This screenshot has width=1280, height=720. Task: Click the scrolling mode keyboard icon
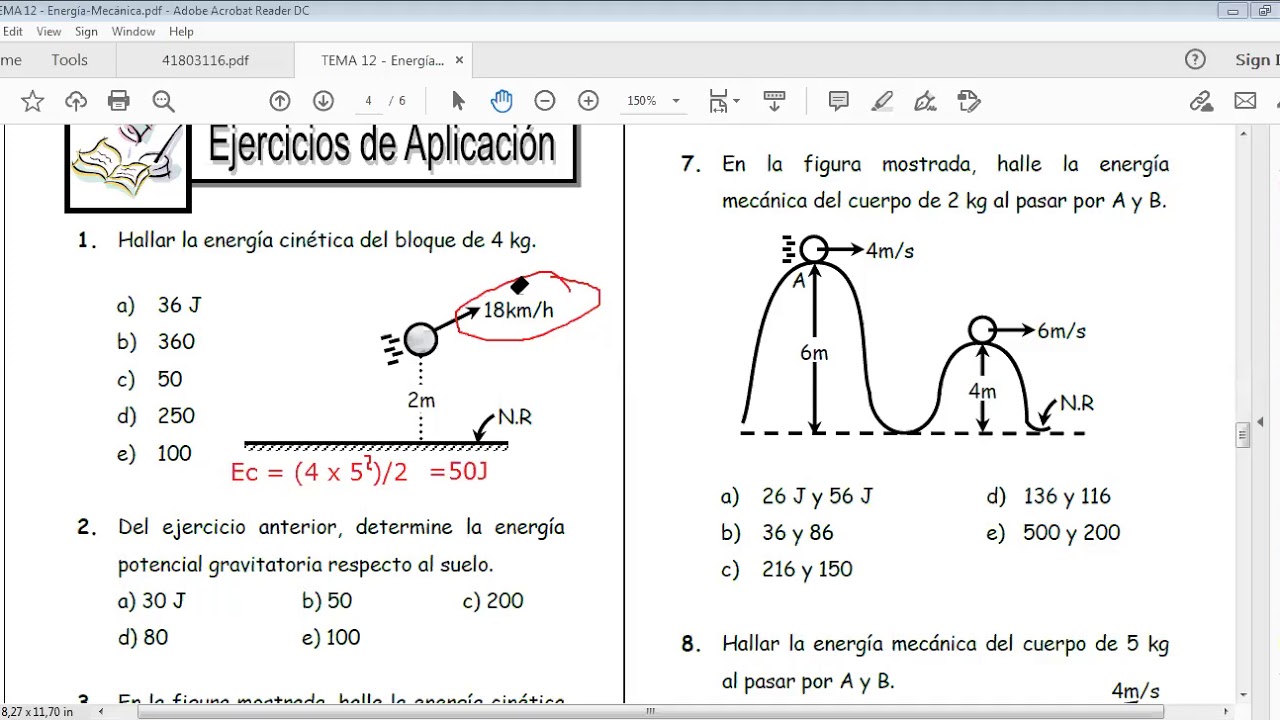774,101
